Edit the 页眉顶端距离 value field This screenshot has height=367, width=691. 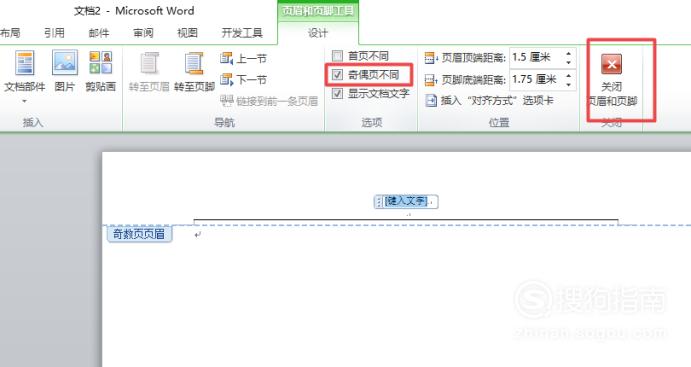click(x=535, y=57)
